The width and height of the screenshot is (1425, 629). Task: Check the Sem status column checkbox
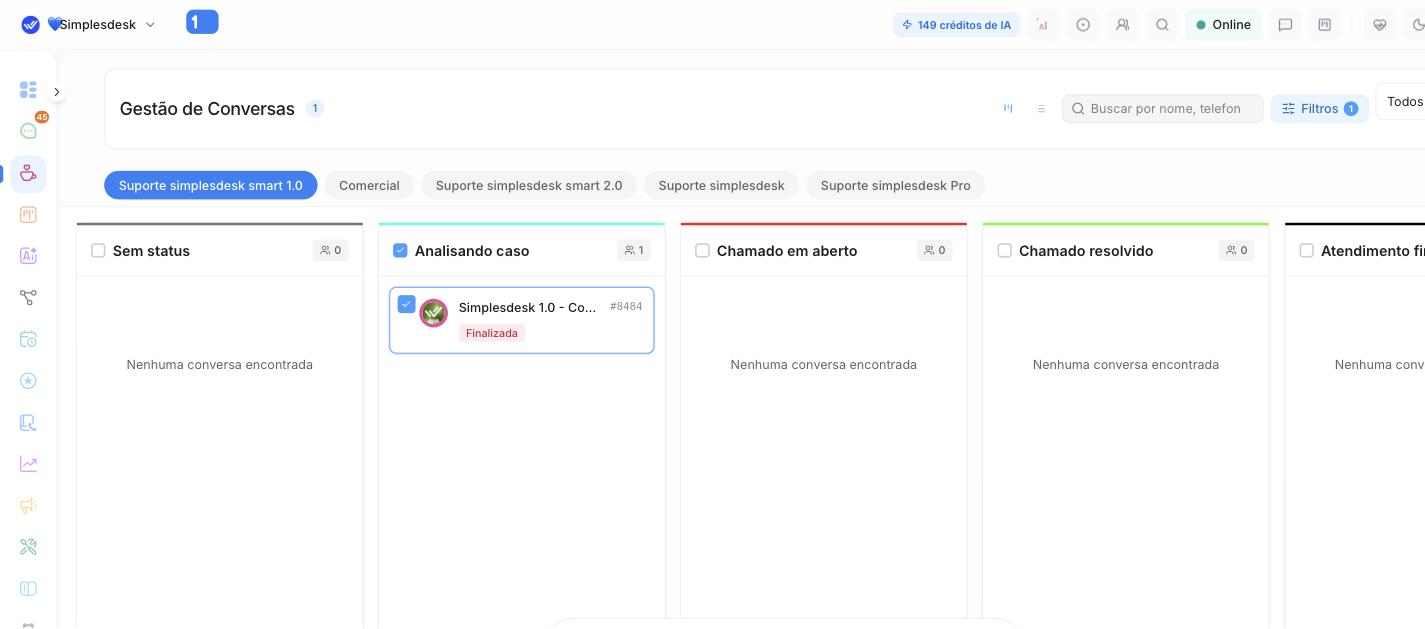click(98, 251)
